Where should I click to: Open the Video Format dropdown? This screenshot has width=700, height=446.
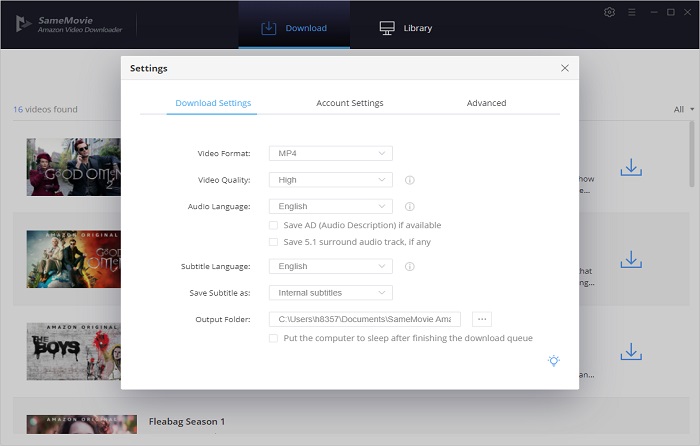[x=330, y=153]
